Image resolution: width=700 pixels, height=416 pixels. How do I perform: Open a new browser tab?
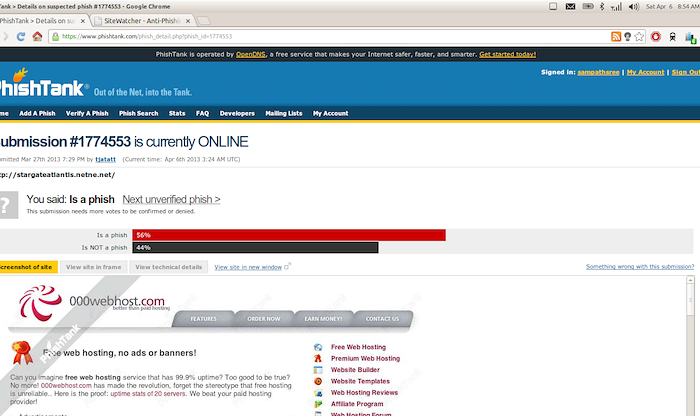point(204,21)
